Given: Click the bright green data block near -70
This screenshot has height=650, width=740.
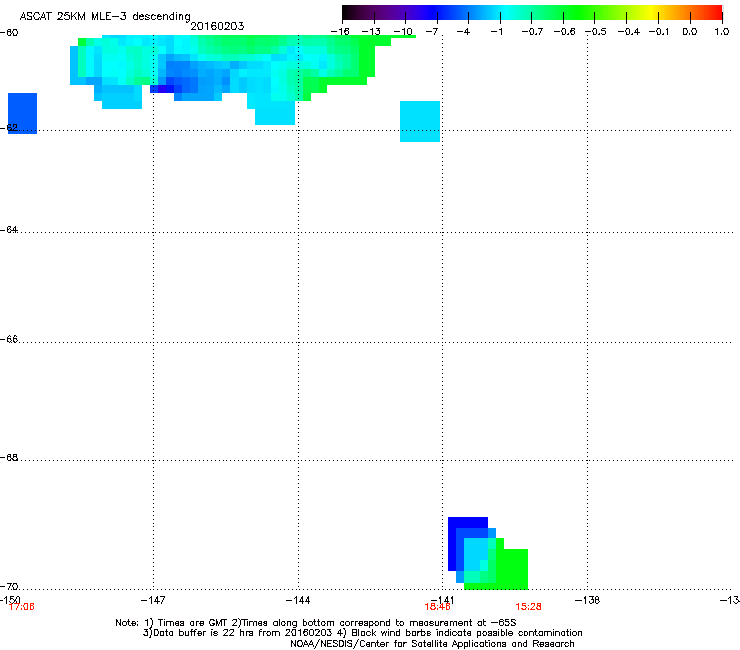Looking at the screenshot, I should (x=512, y=569).
